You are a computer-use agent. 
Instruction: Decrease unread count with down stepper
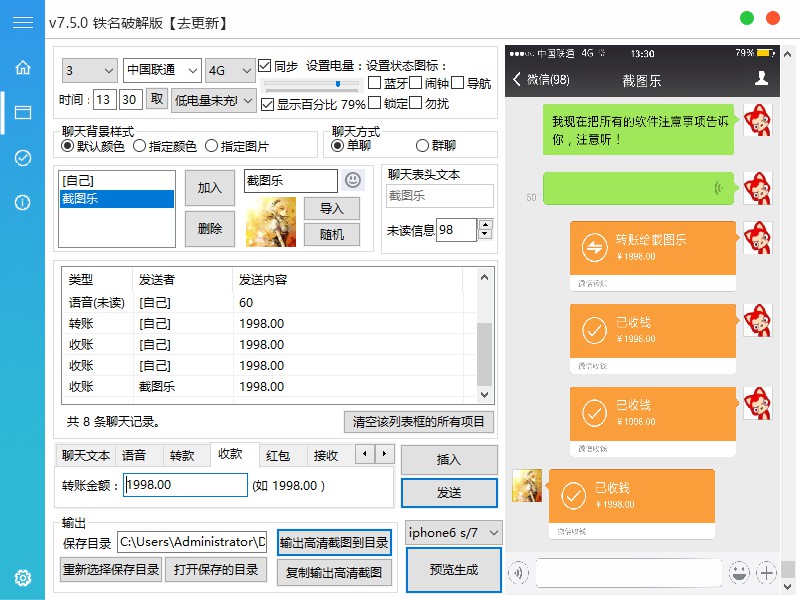pyautogui.click(x=485, y=235)
